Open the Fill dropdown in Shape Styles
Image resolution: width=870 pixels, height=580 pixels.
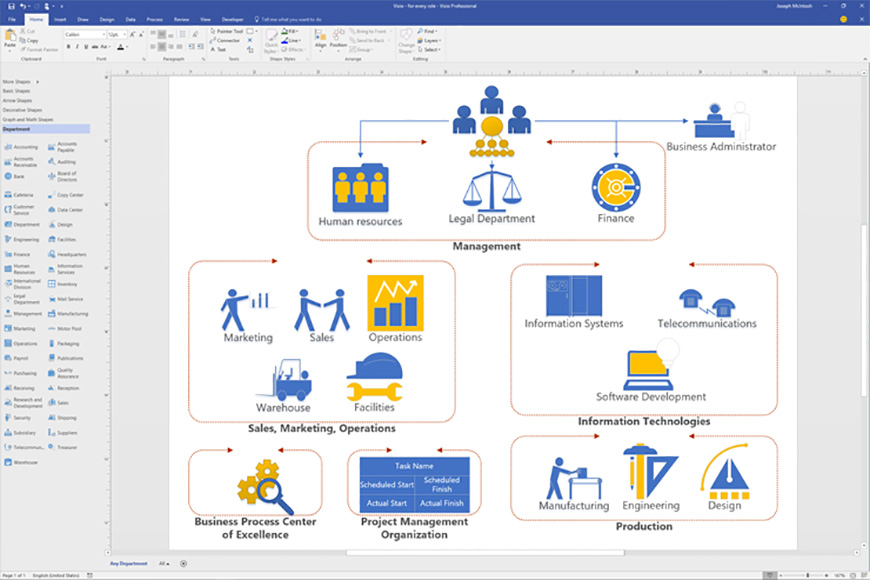[291, 32]
